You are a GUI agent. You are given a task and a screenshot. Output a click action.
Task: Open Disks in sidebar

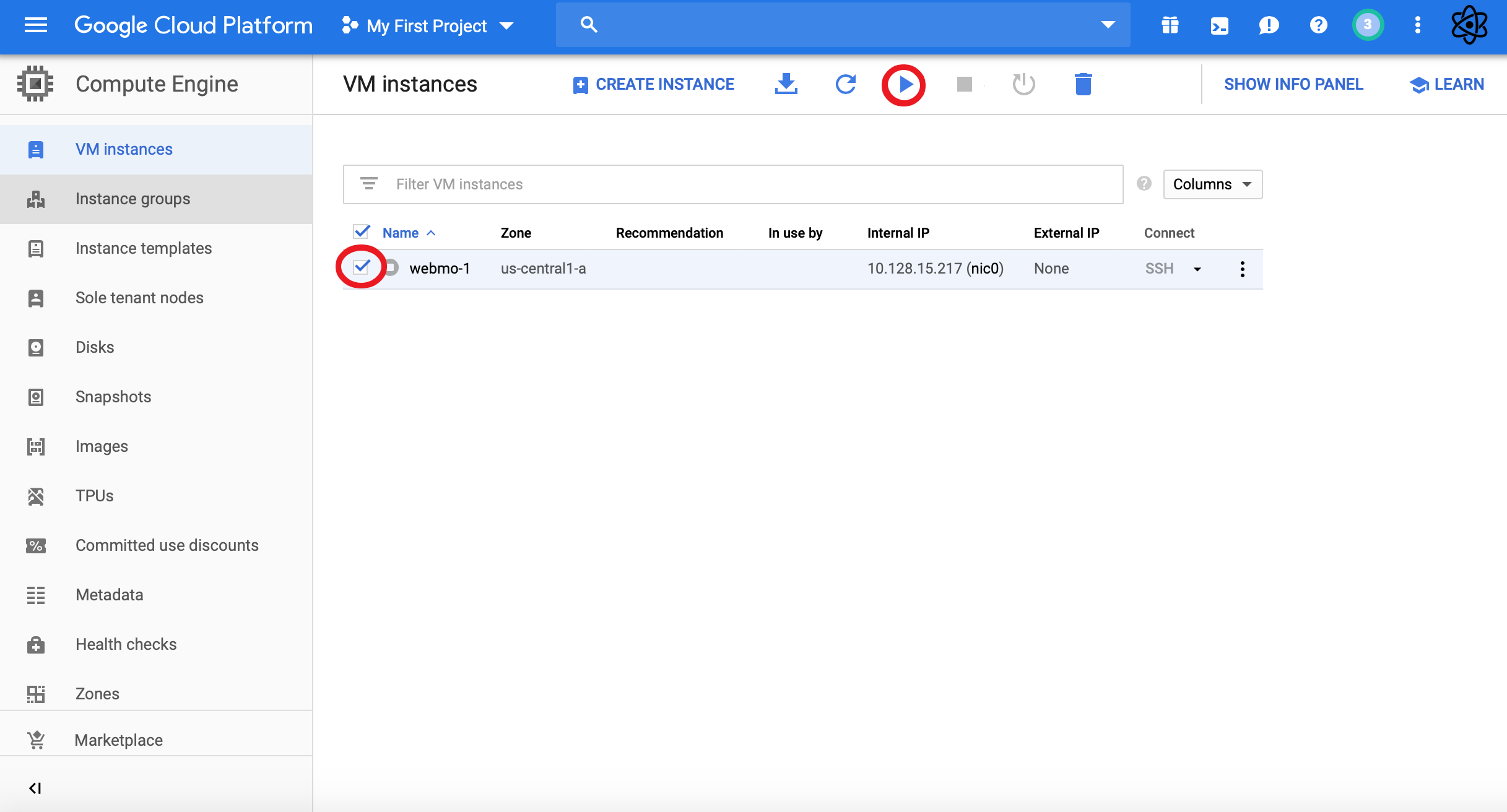click(x=156, y=347)
